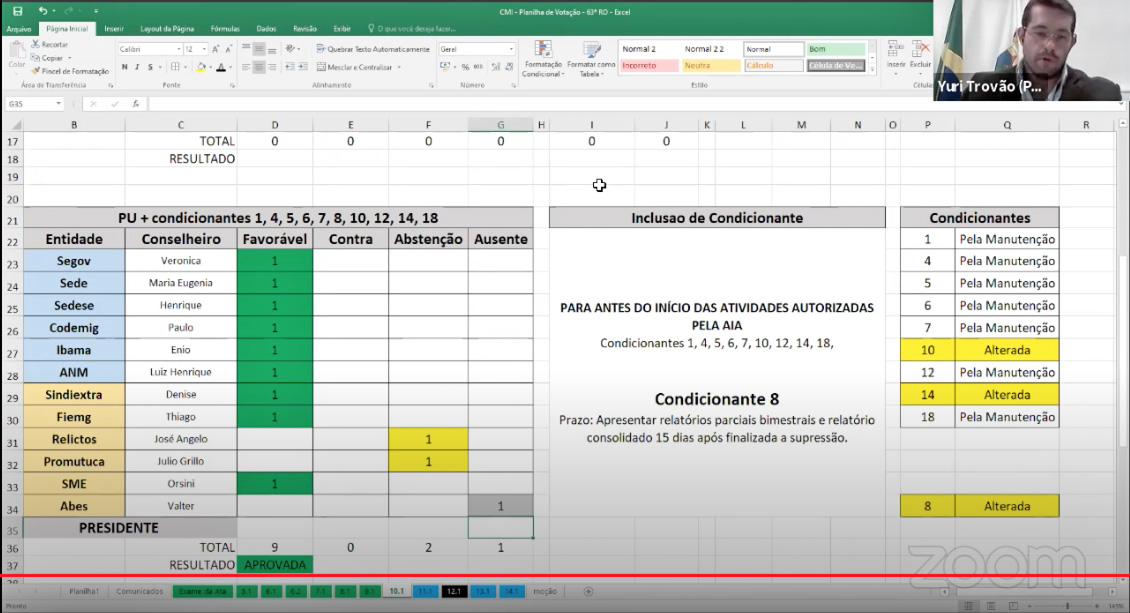The image size is (1130, 613).
Task: Click the fill color bucket icon
Action: coord(201,67)
